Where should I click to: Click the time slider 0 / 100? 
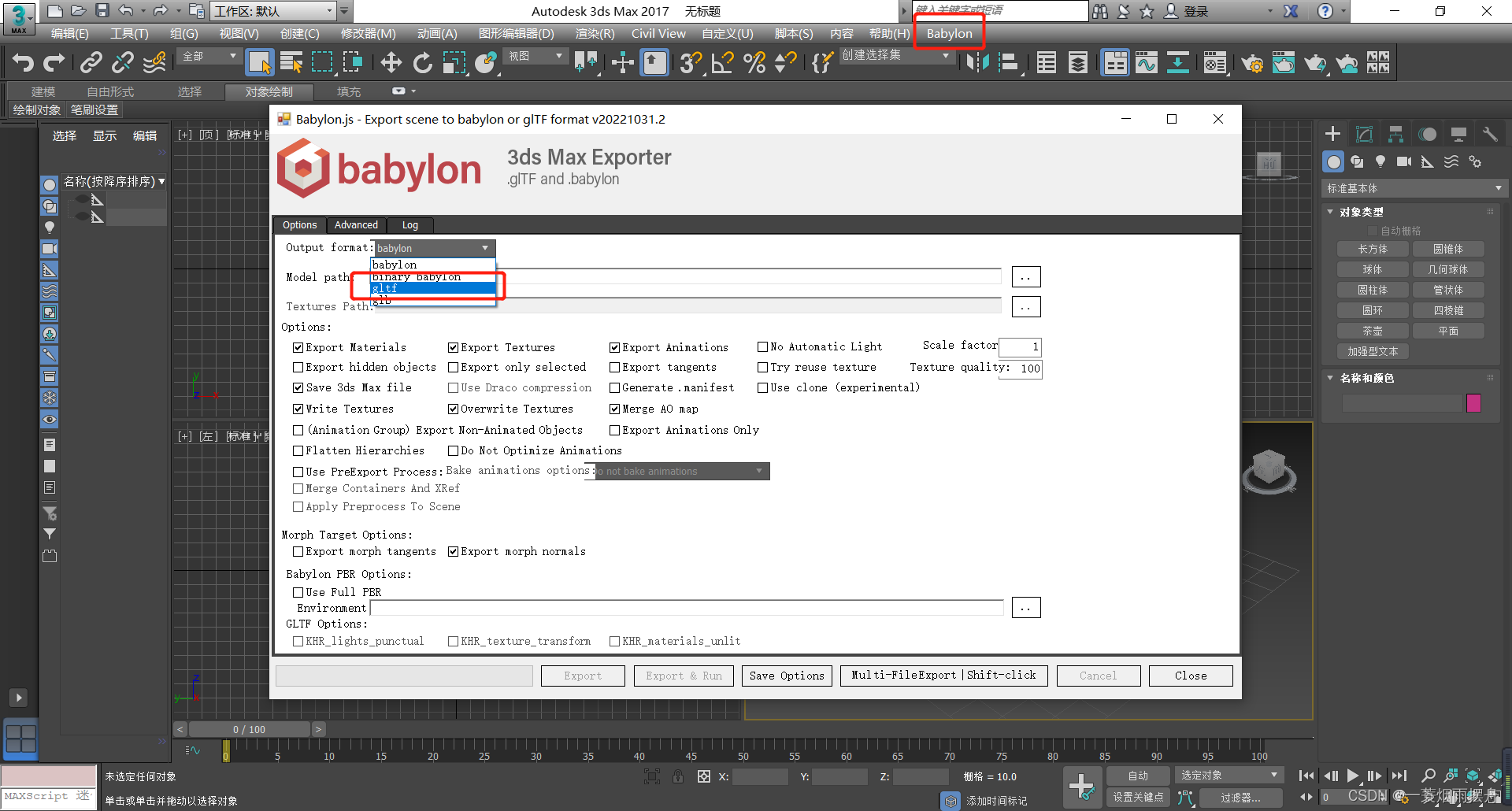250,730
